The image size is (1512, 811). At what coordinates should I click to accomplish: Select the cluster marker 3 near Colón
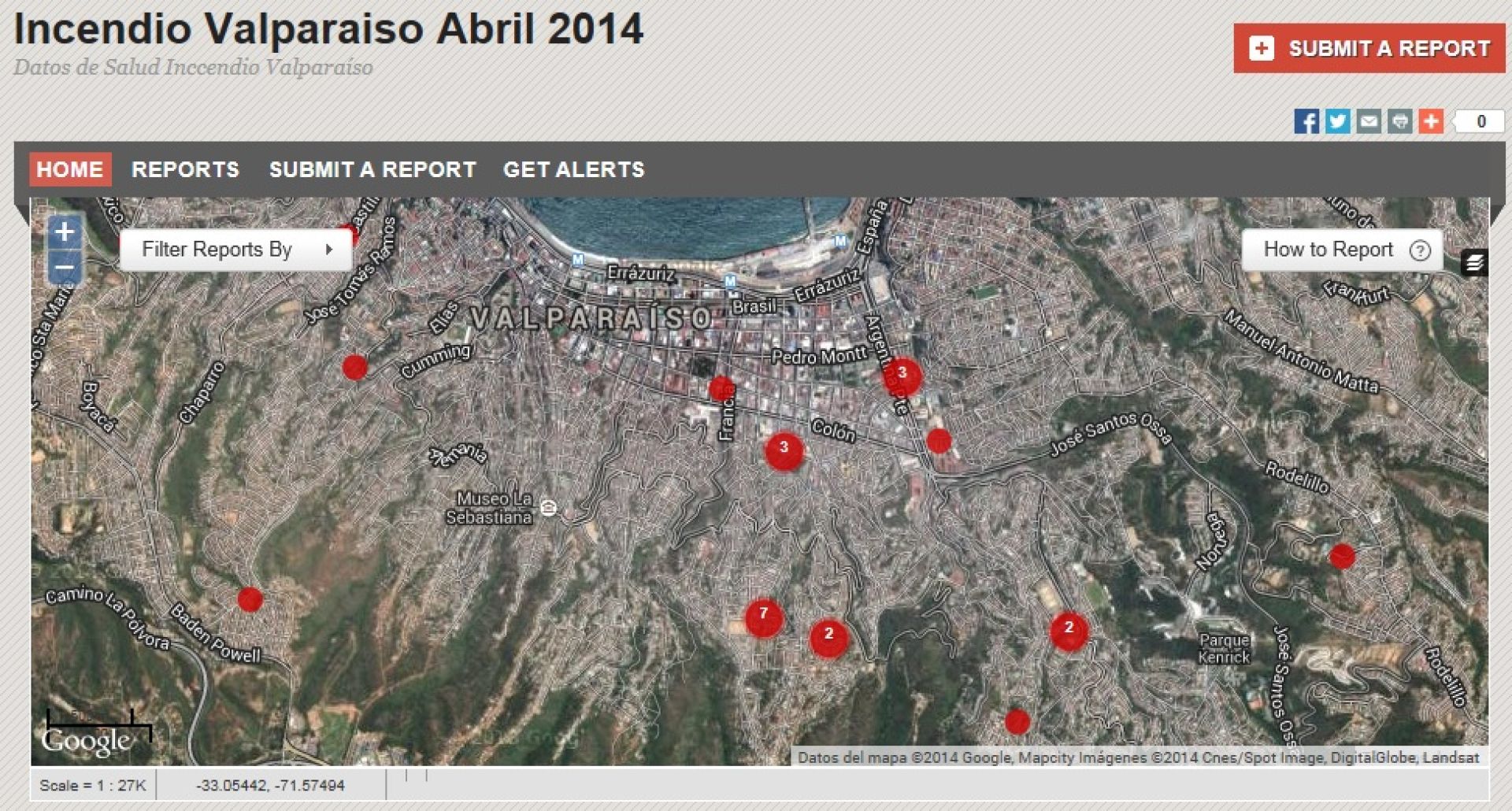pyautogui.click(x=784, y=450)
